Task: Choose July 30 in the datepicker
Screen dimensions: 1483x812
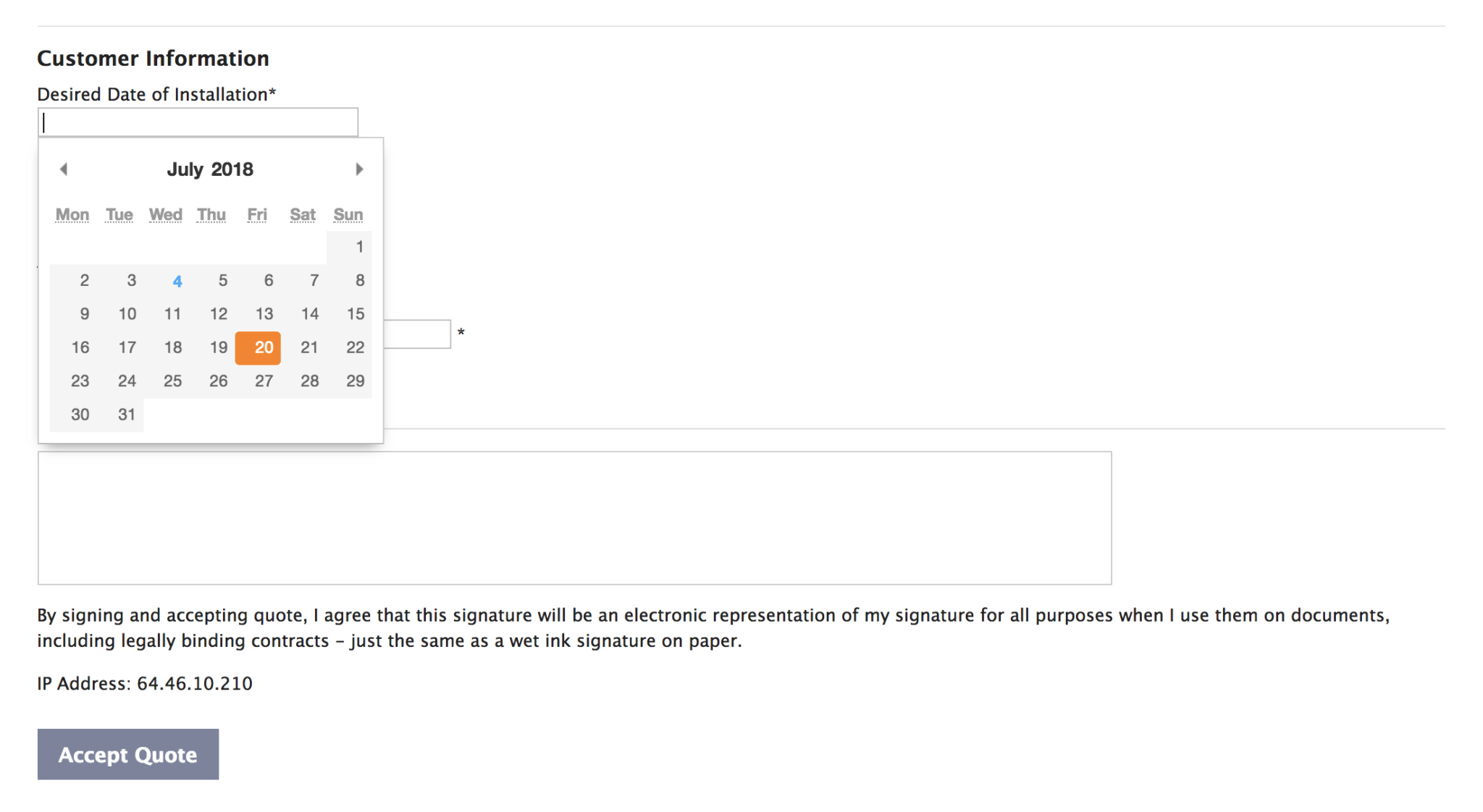Action: [x=74, y=415]
